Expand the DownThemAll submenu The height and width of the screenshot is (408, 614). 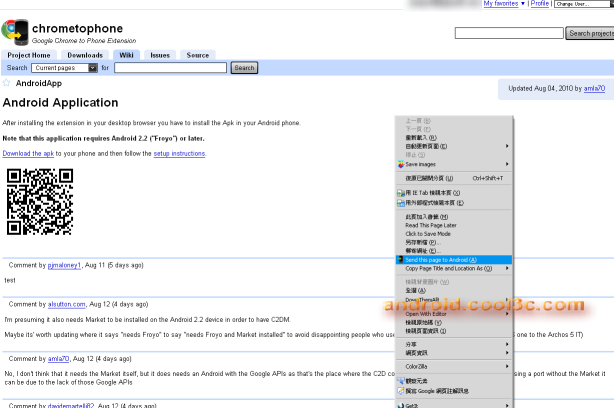pos(453,300)
